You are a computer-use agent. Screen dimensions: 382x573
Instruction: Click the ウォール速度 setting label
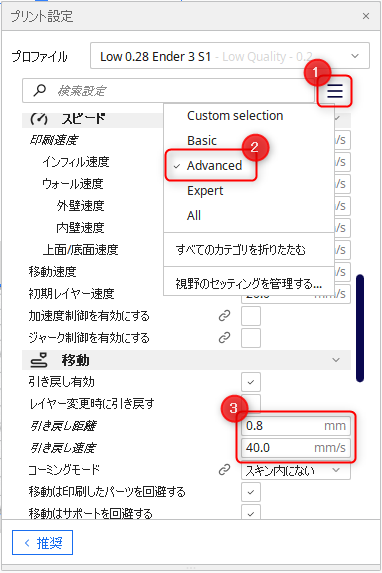coord(73,184)
